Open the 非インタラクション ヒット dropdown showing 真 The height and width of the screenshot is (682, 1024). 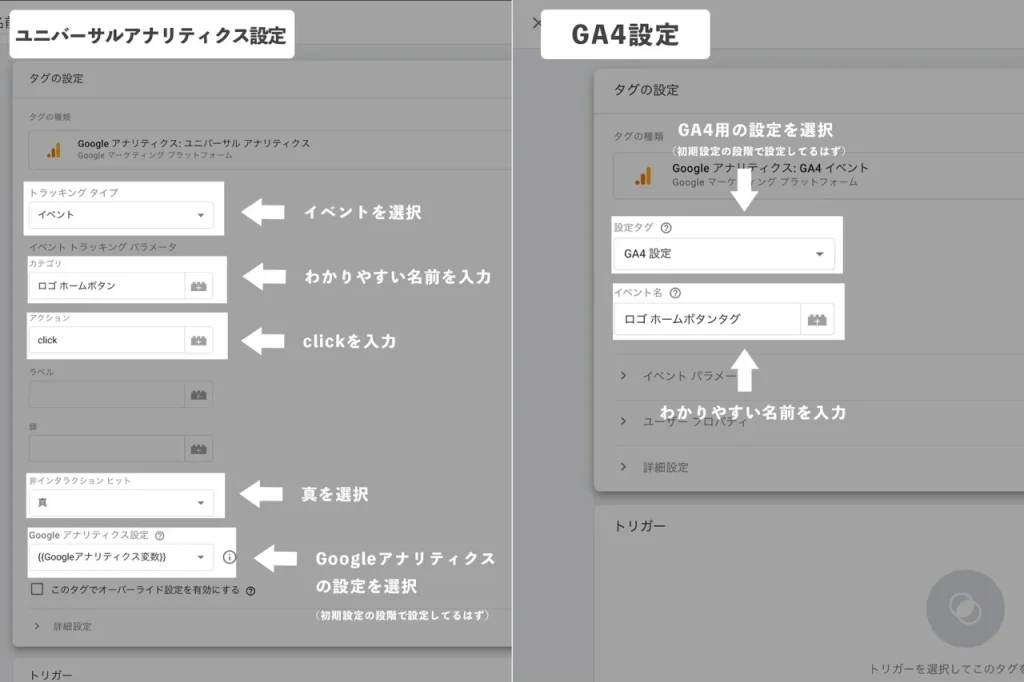[121, 502]
